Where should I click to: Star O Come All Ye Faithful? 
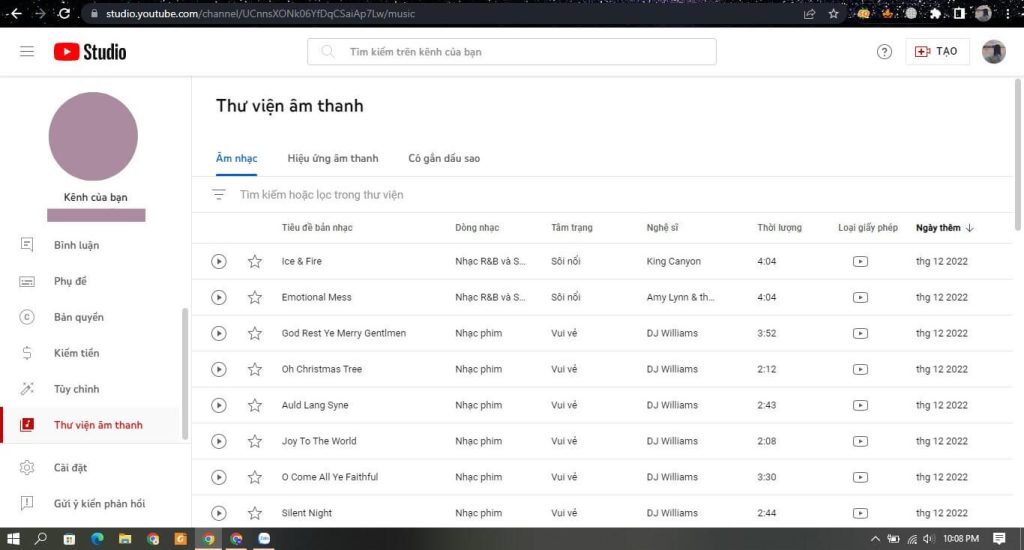[255, 477]
